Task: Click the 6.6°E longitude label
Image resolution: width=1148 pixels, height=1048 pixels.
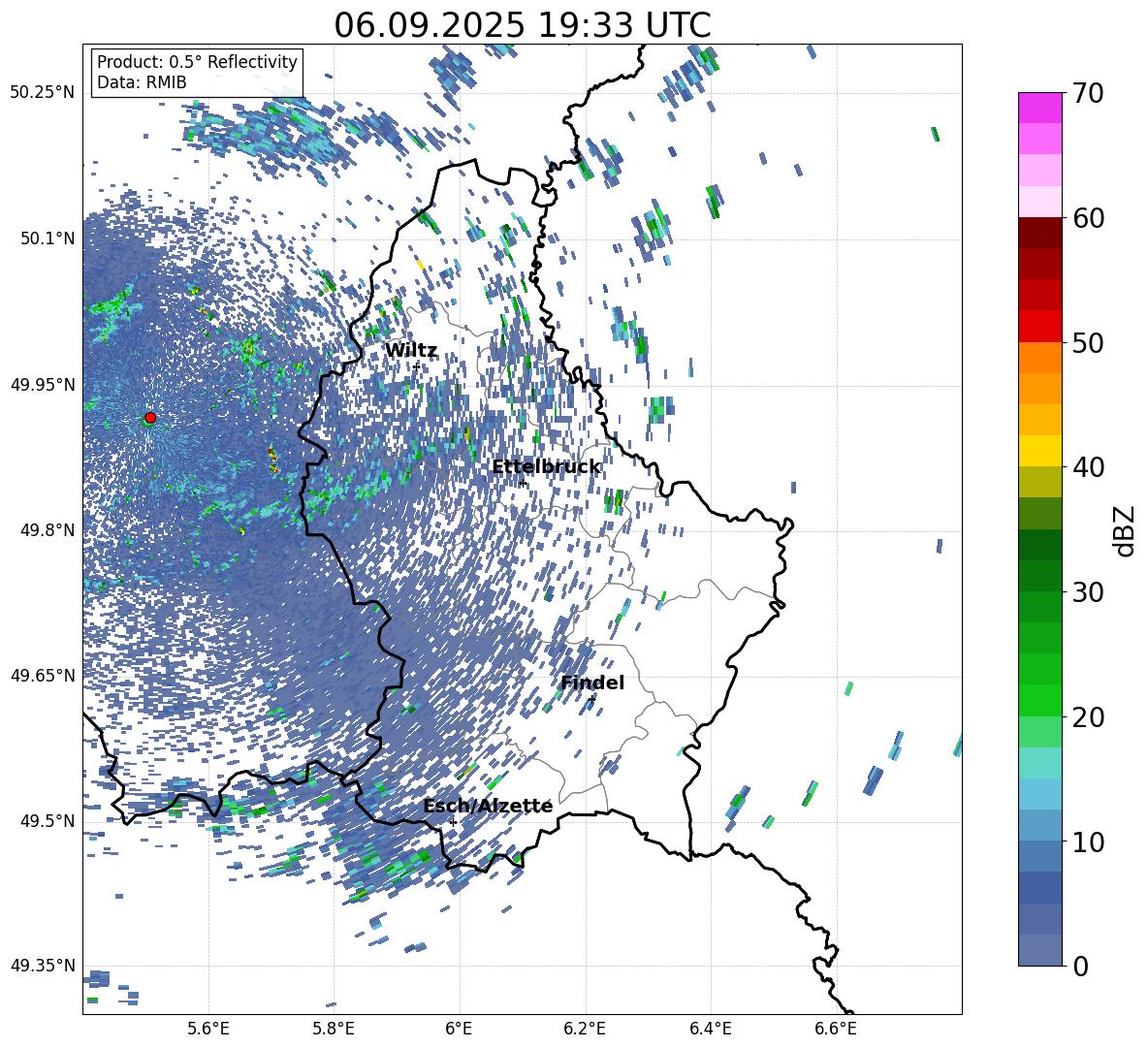Action: click(x=836, y=1029)
